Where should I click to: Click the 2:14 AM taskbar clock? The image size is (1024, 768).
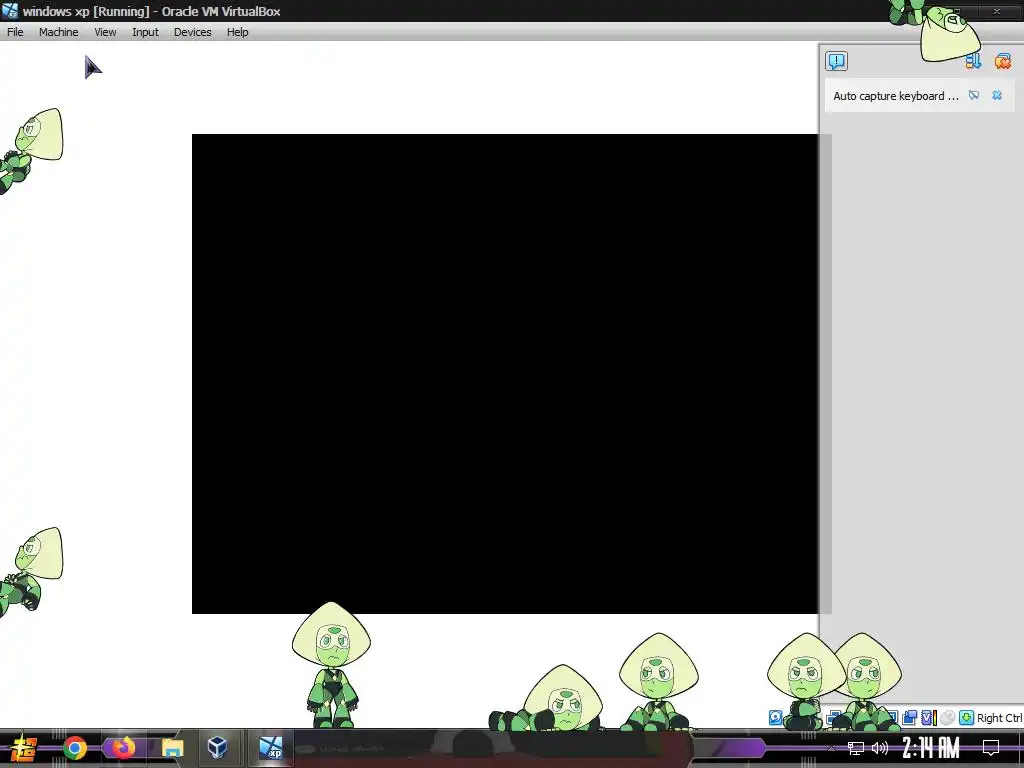pos(931,748)
